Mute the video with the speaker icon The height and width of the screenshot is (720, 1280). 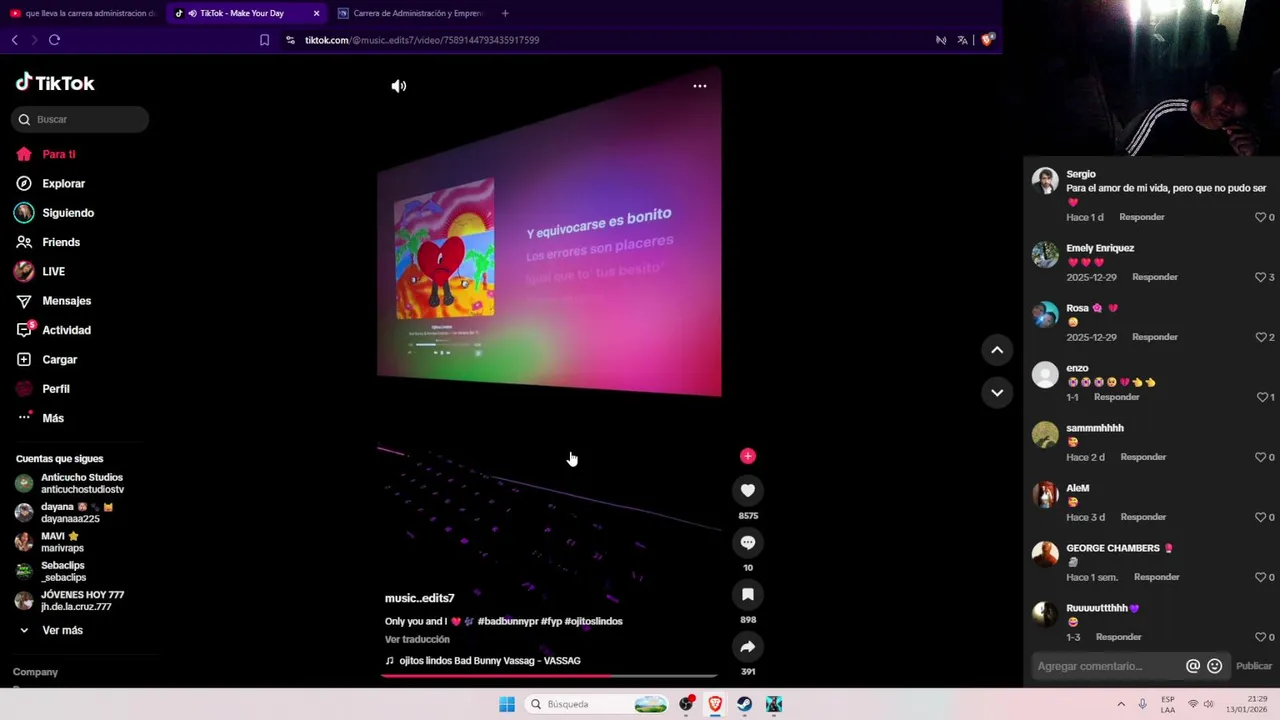point(398,86)
